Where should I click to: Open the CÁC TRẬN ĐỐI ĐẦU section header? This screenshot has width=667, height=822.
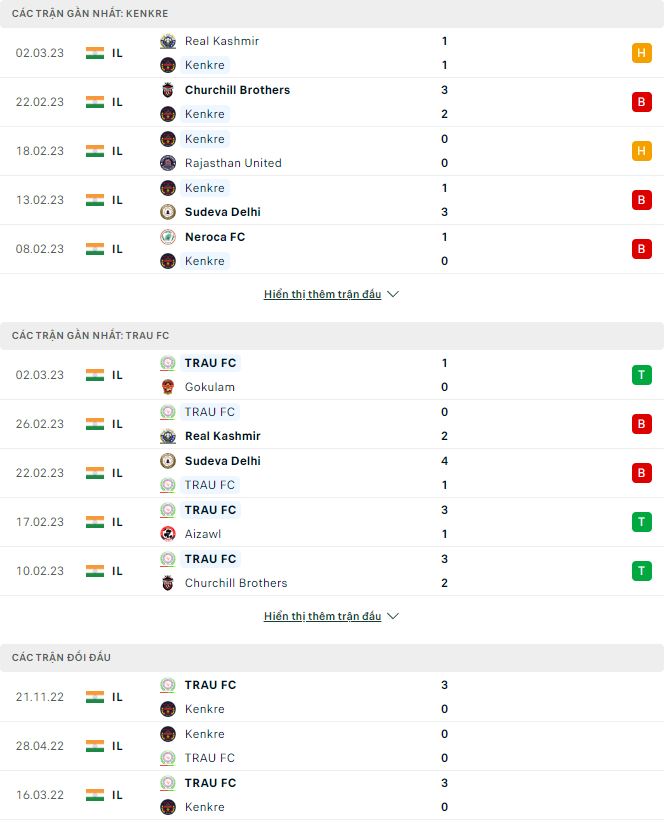[x=60, y=658]
